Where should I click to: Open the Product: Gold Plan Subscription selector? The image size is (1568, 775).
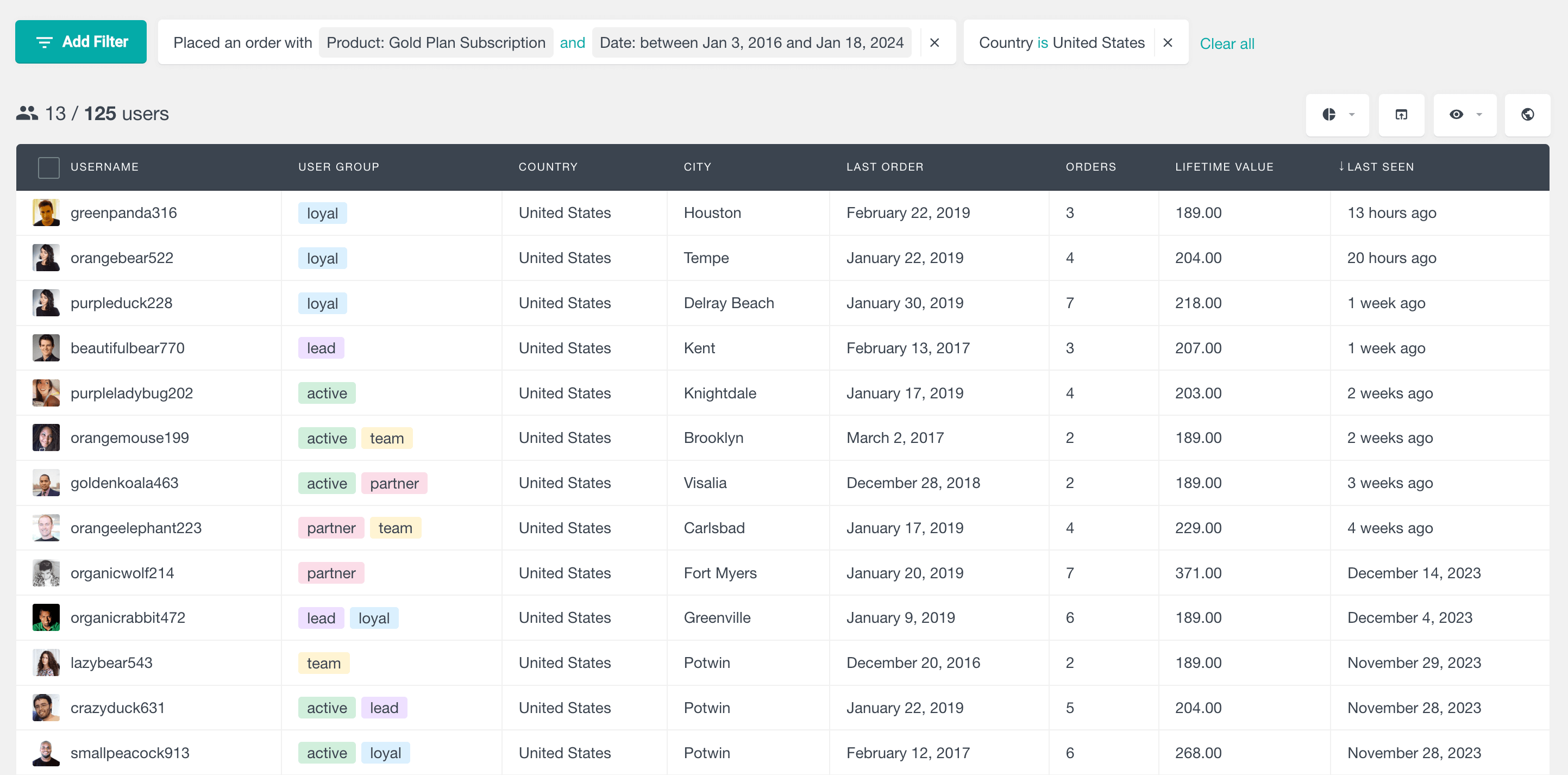pos(435,42)
